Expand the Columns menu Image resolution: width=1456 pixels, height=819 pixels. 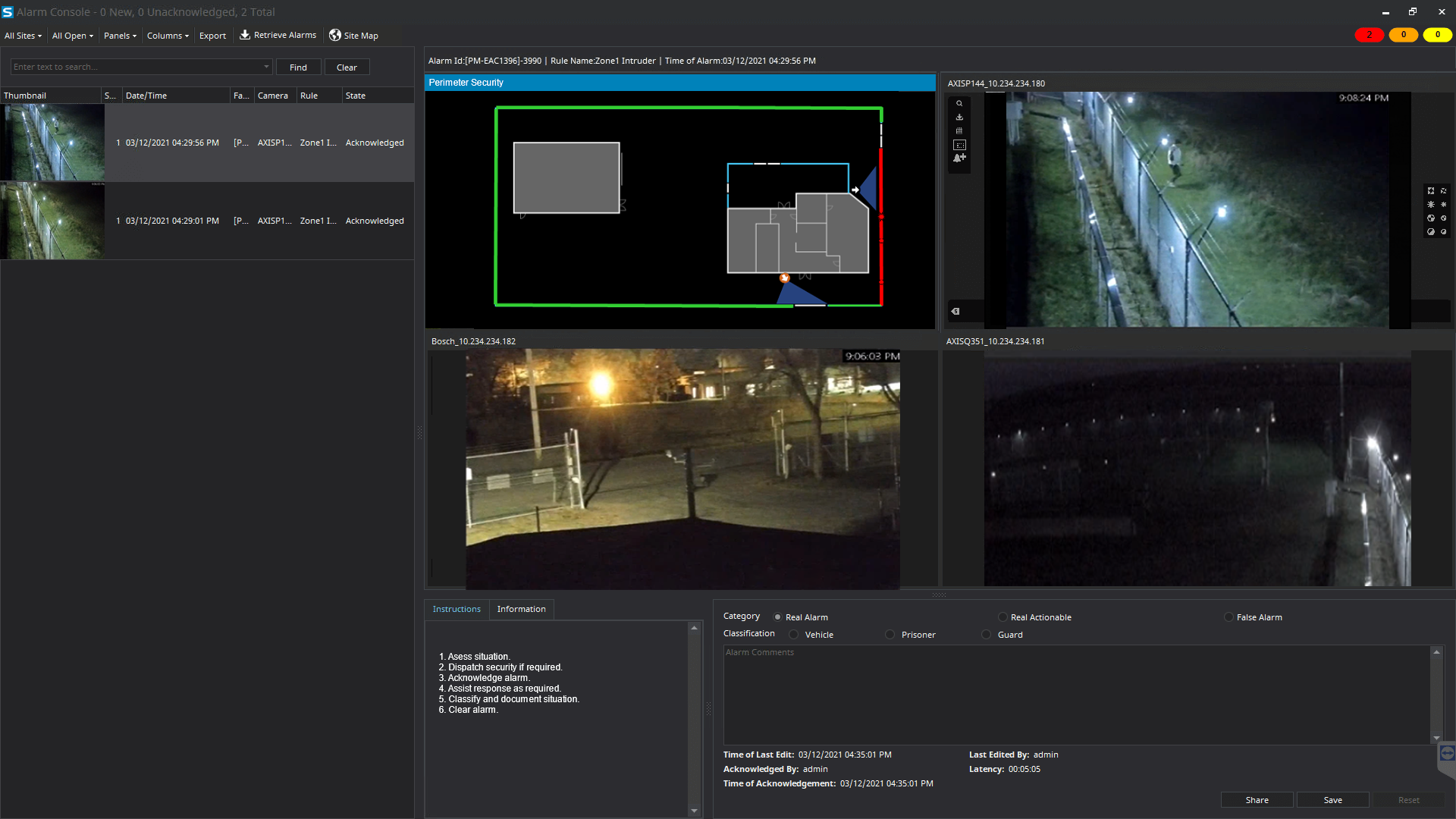click(x=167, y=35)
